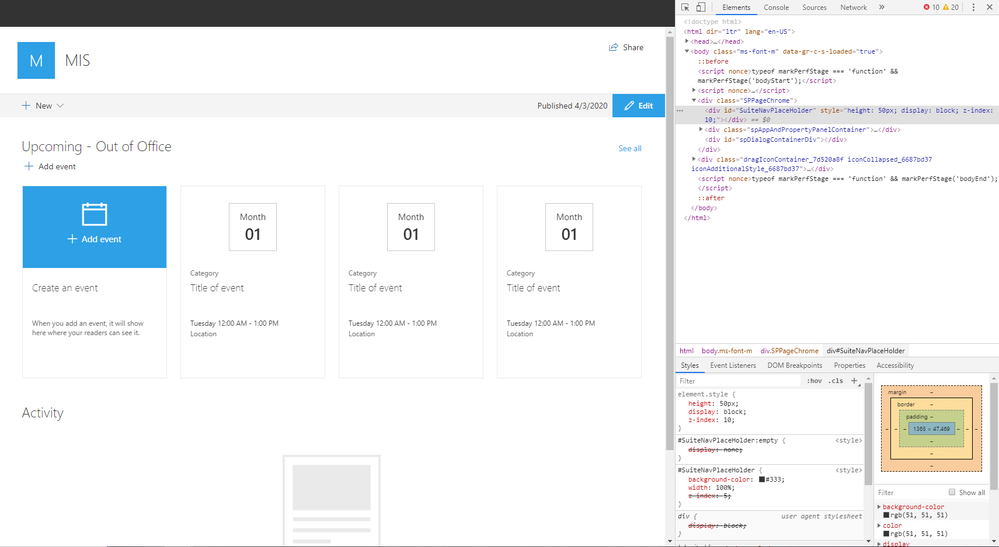Click the plus icon next to Add event under heading

coord(29,166)
